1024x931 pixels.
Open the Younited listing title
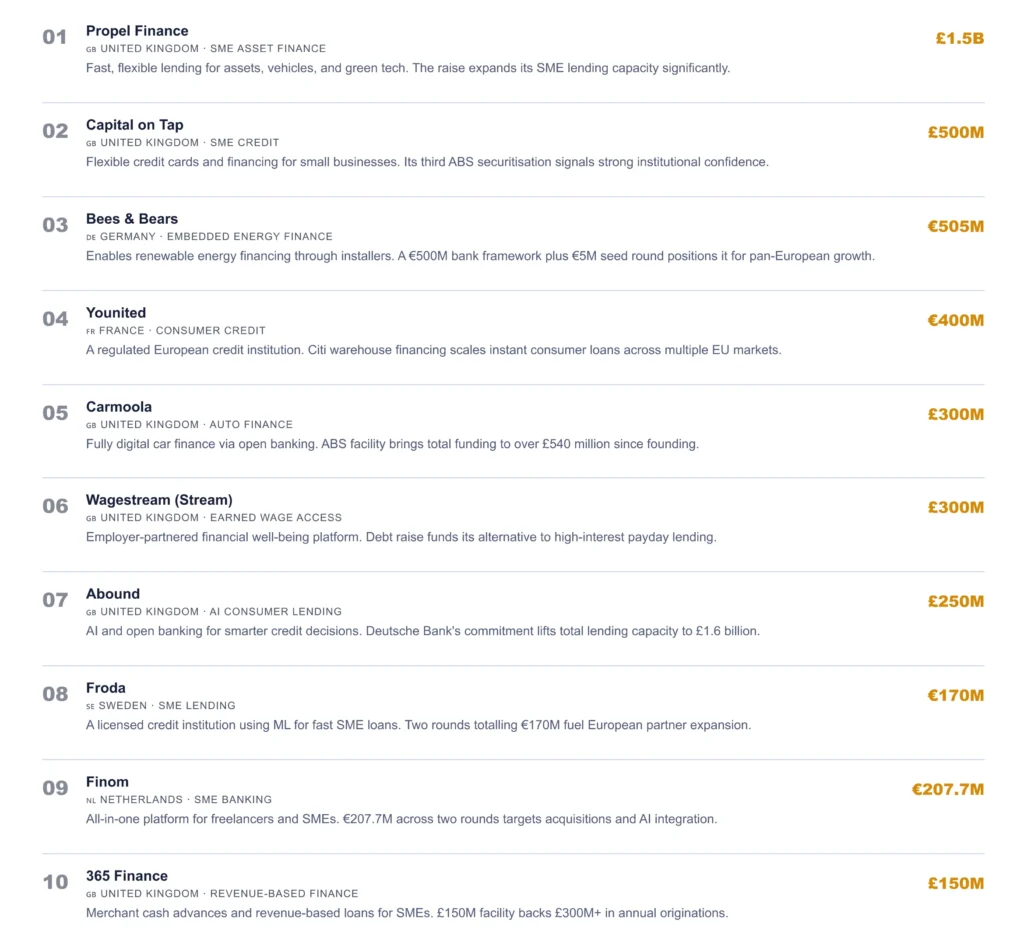pos(116,313)
